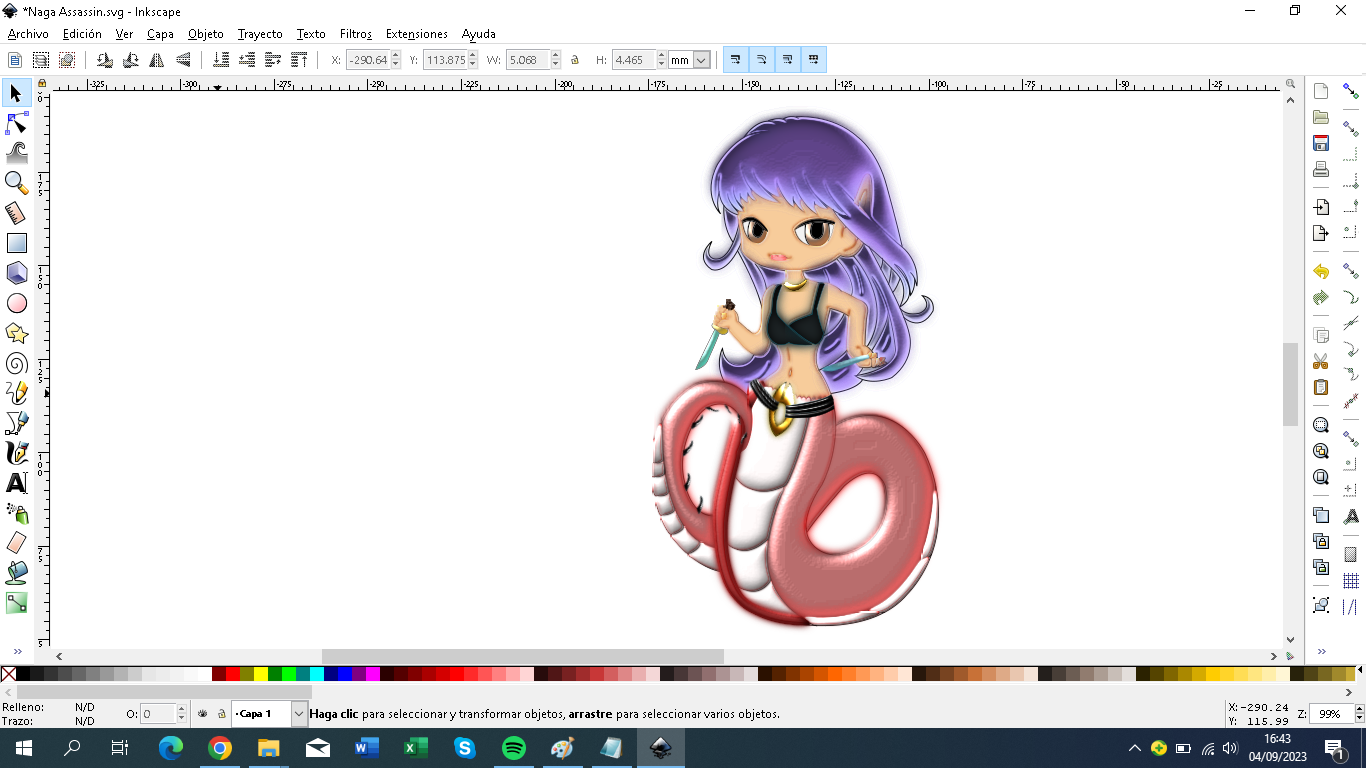1366x768 pixels.
Task: Open the Capa menu
Action: click(x=160, y=34)
